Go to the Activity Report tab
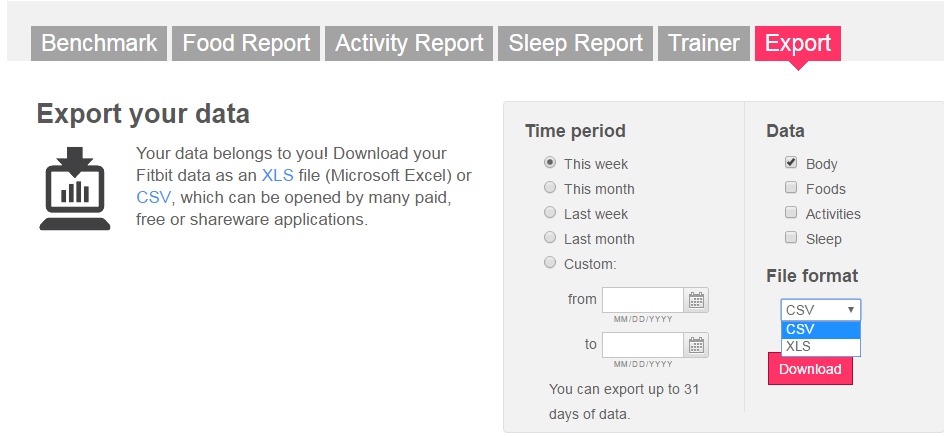The height and width of the screenshot is (436, 946). click(409, 43)
